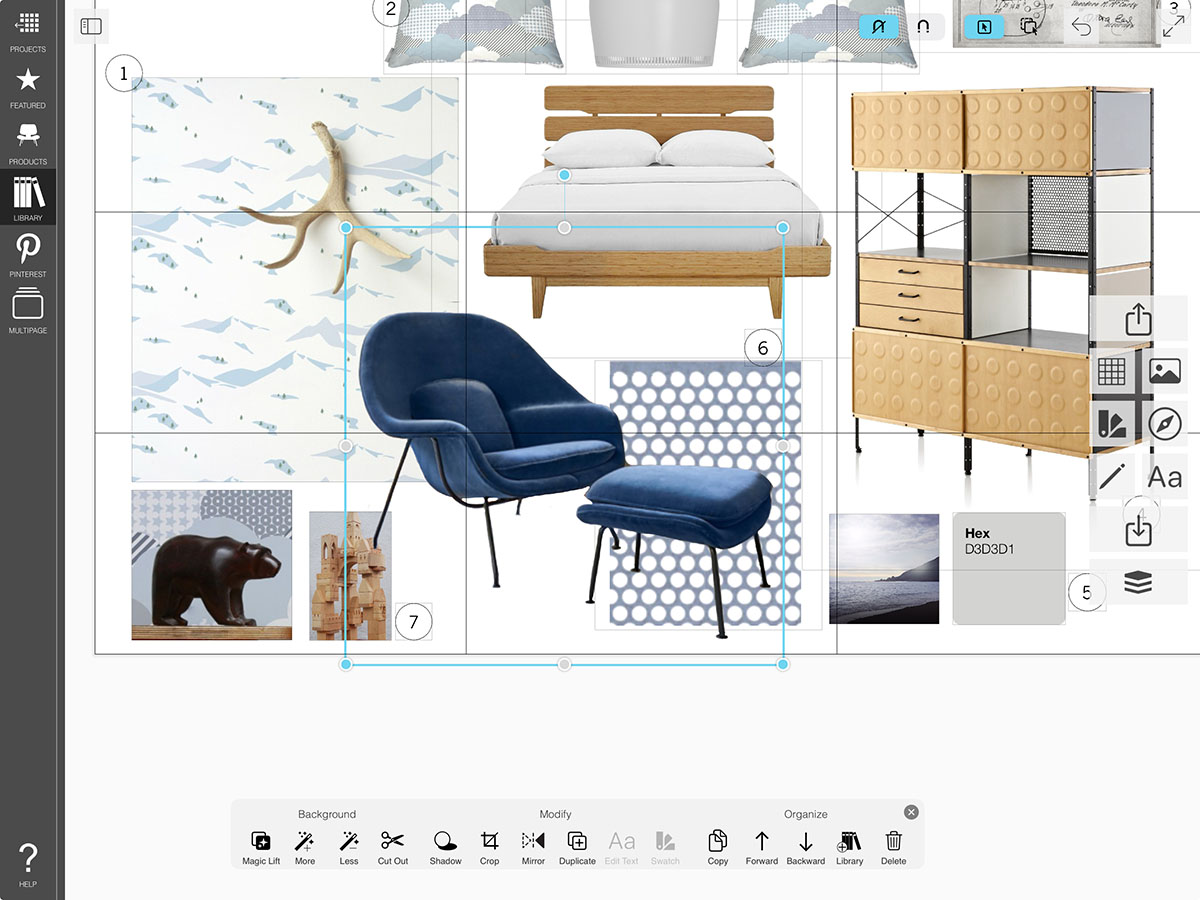The width and height of the screenshot is (1200, 900).
Task: Click the Magic Lift tool
Action: (260, 847)
